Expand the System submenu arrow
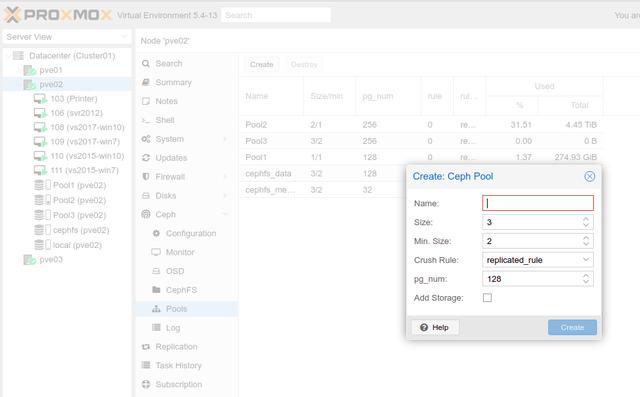The image size is (640, 397). click(x=225, y=139)
